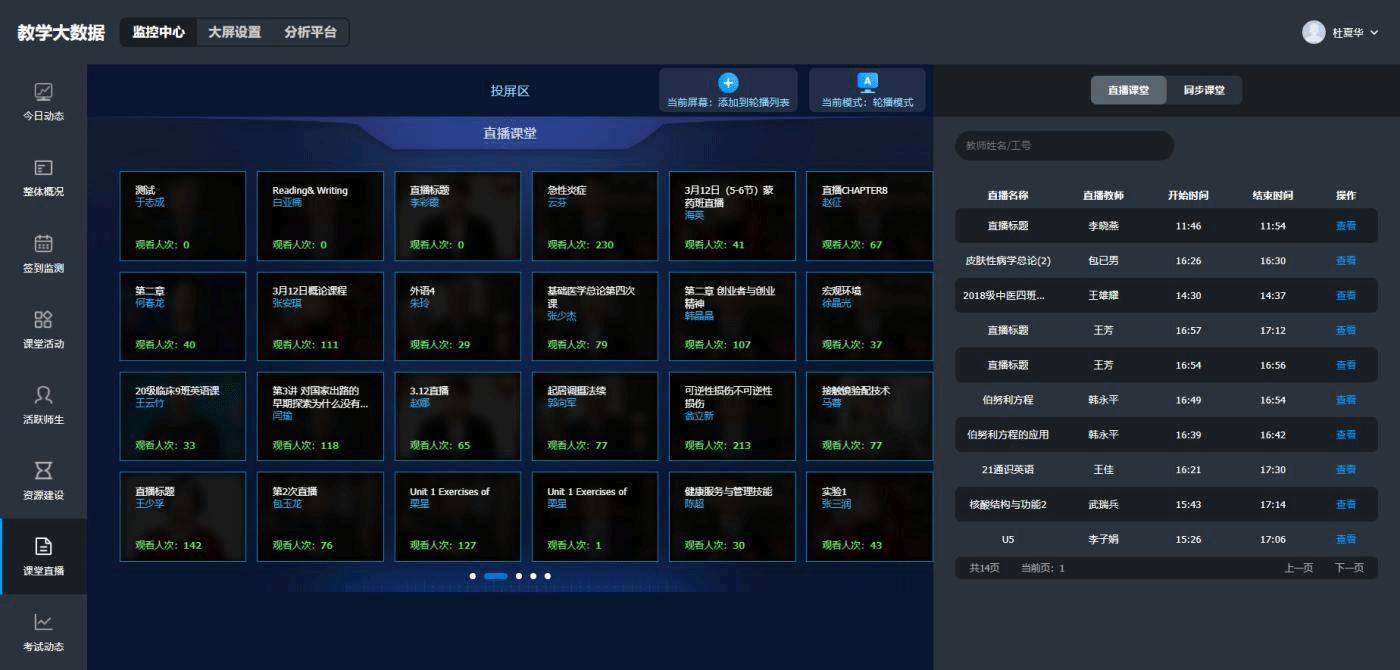Switch to 大屏设置 tab
This screenshot has height=670, width=1400.
234,32
